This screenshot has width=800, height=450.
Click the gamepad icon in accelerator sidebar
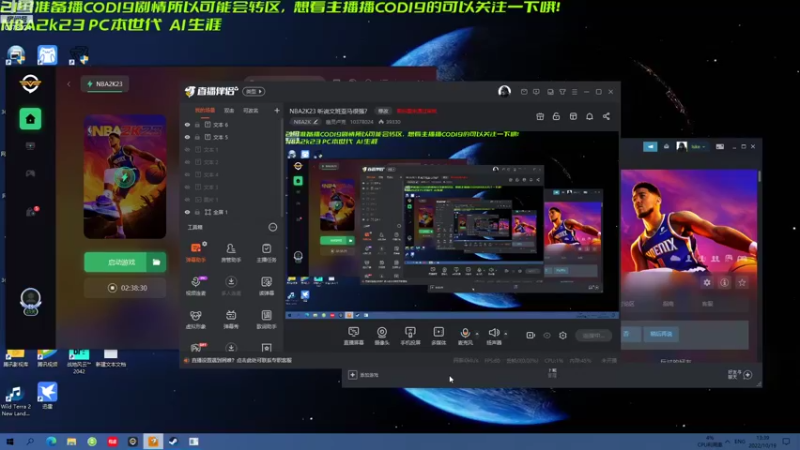(30, 173)
